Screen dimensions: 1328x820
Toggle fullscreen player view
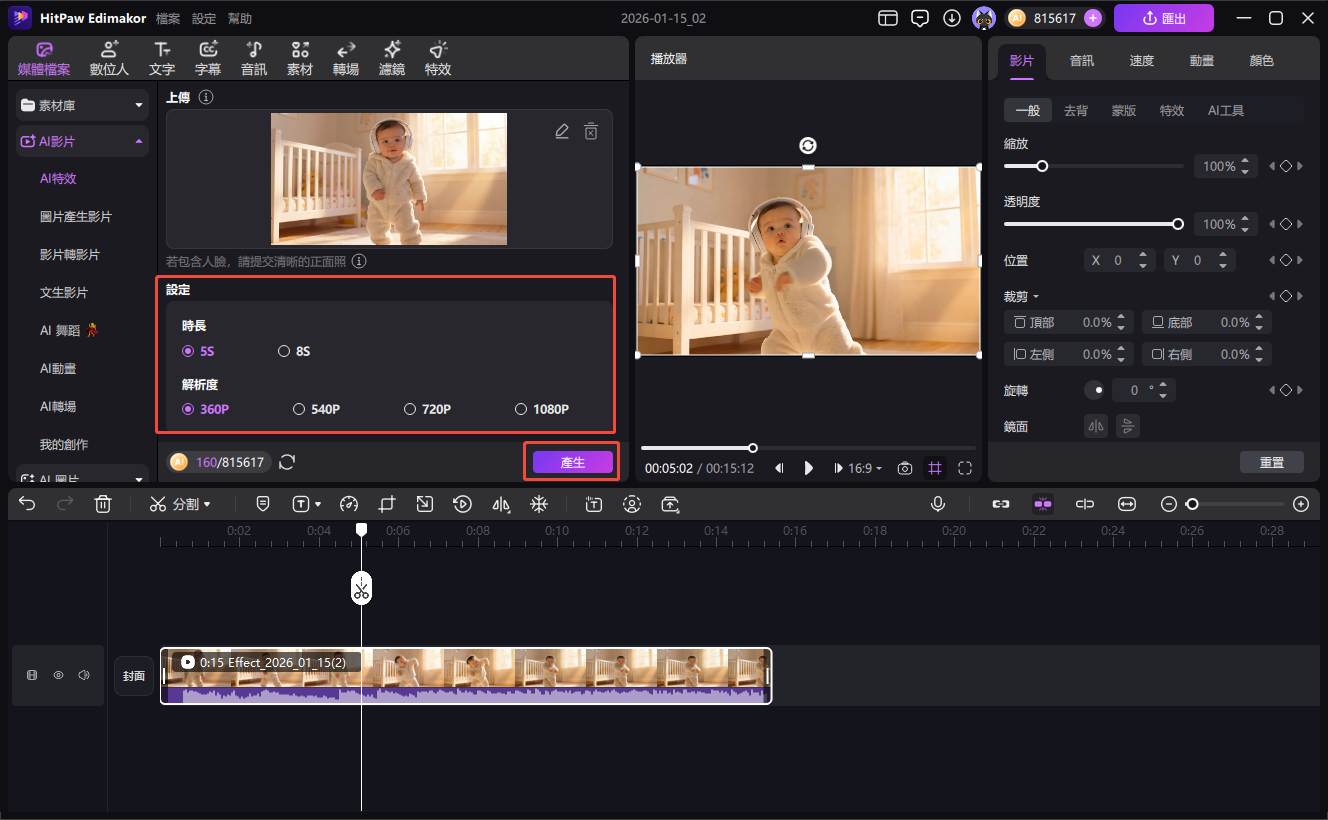click(965, 468)
